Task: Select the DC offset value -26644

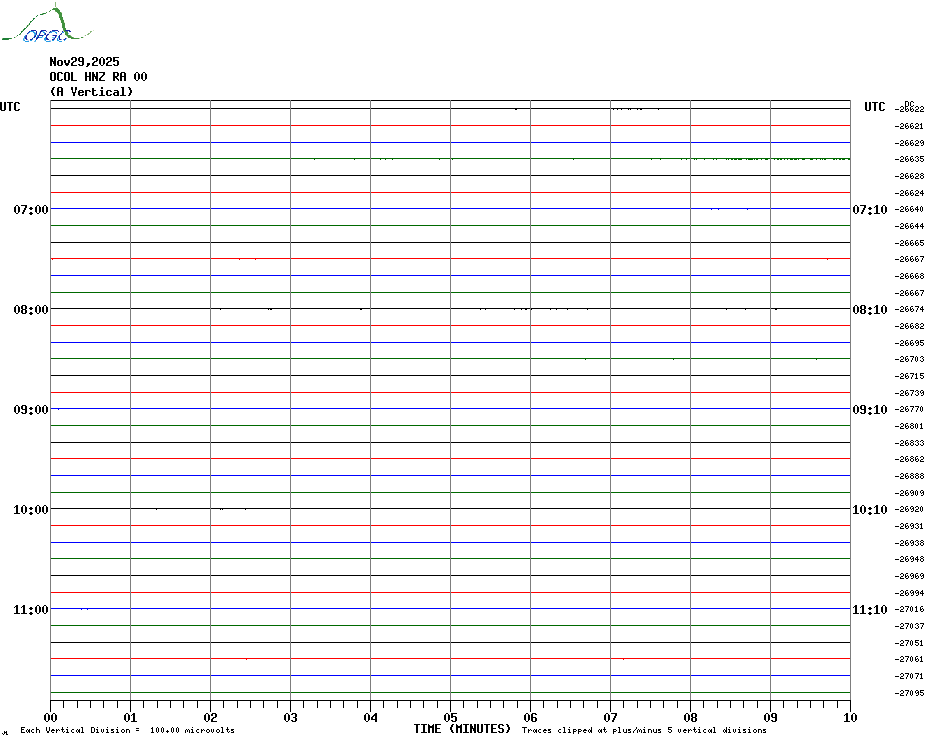Action: [909, 226]
